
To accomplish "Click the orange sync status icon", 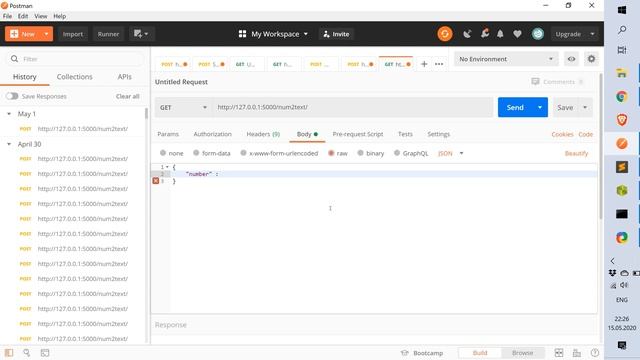I will click(444, 34).
